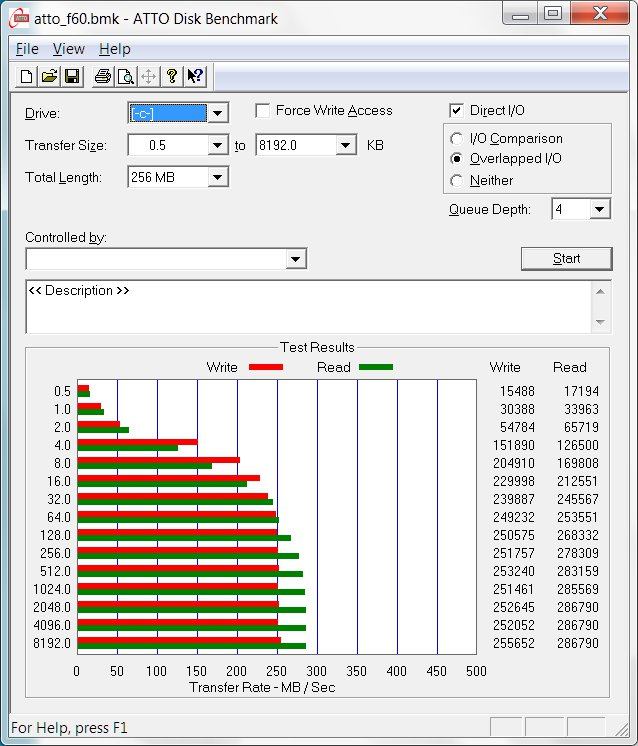Viewport: 638px width, 746px height.
Task: Open the File menu
Action: [x=27, y=49]
